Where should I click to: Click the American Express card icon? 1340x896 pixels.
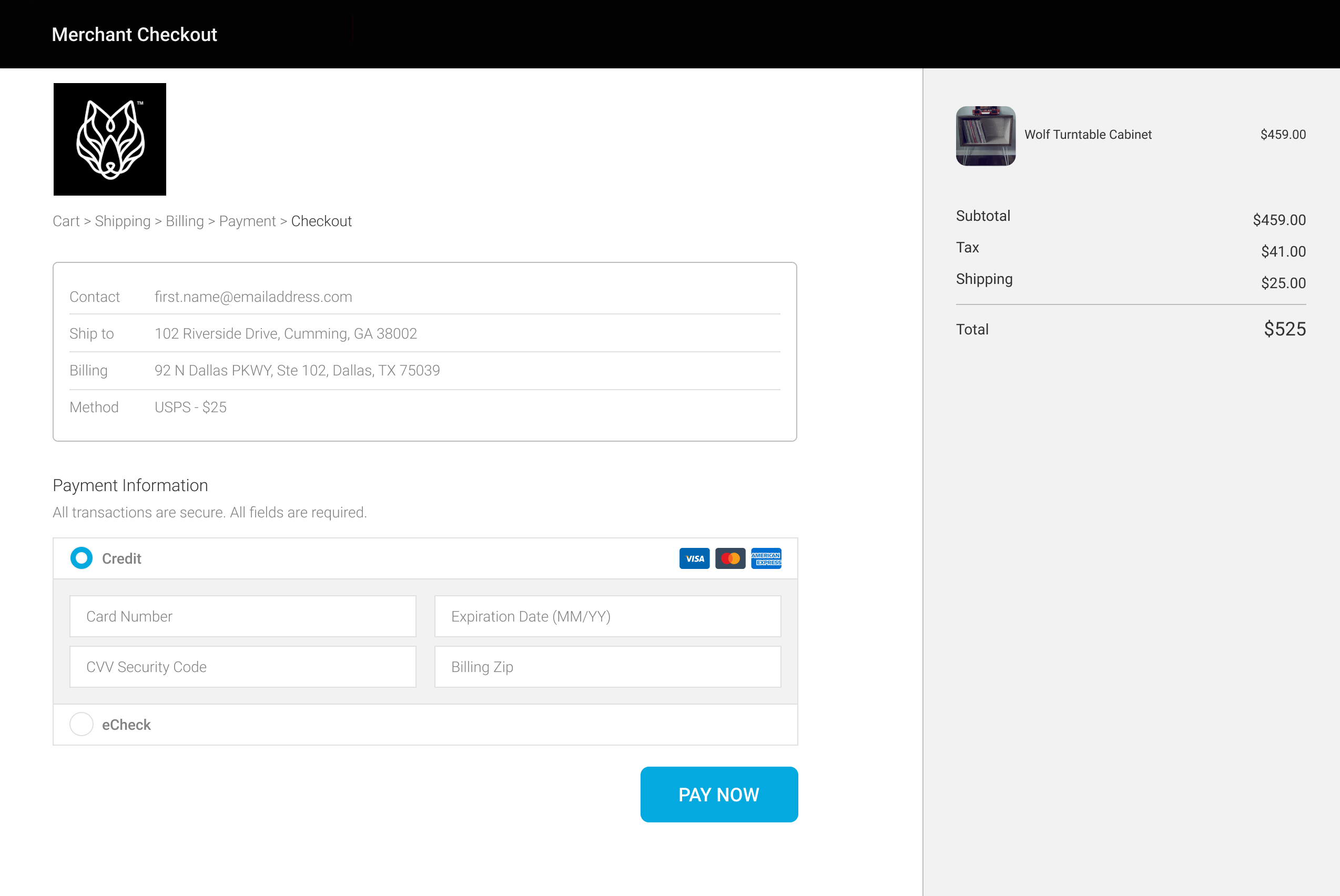[x=766, y=558]
